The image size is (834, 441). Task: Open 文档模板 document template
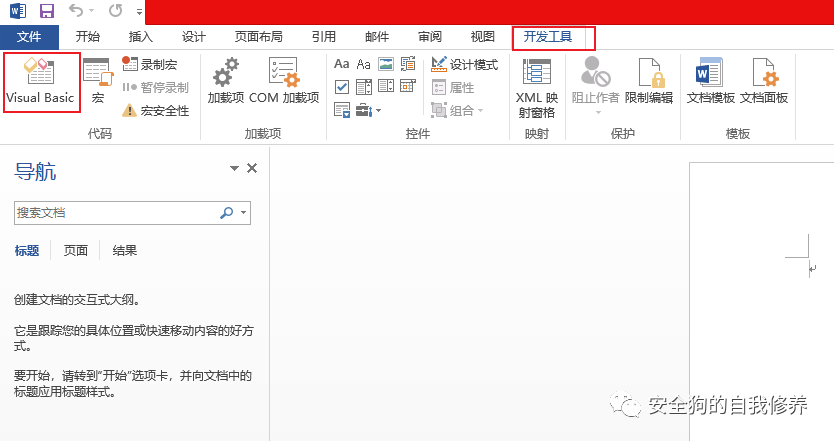(711, 81)
